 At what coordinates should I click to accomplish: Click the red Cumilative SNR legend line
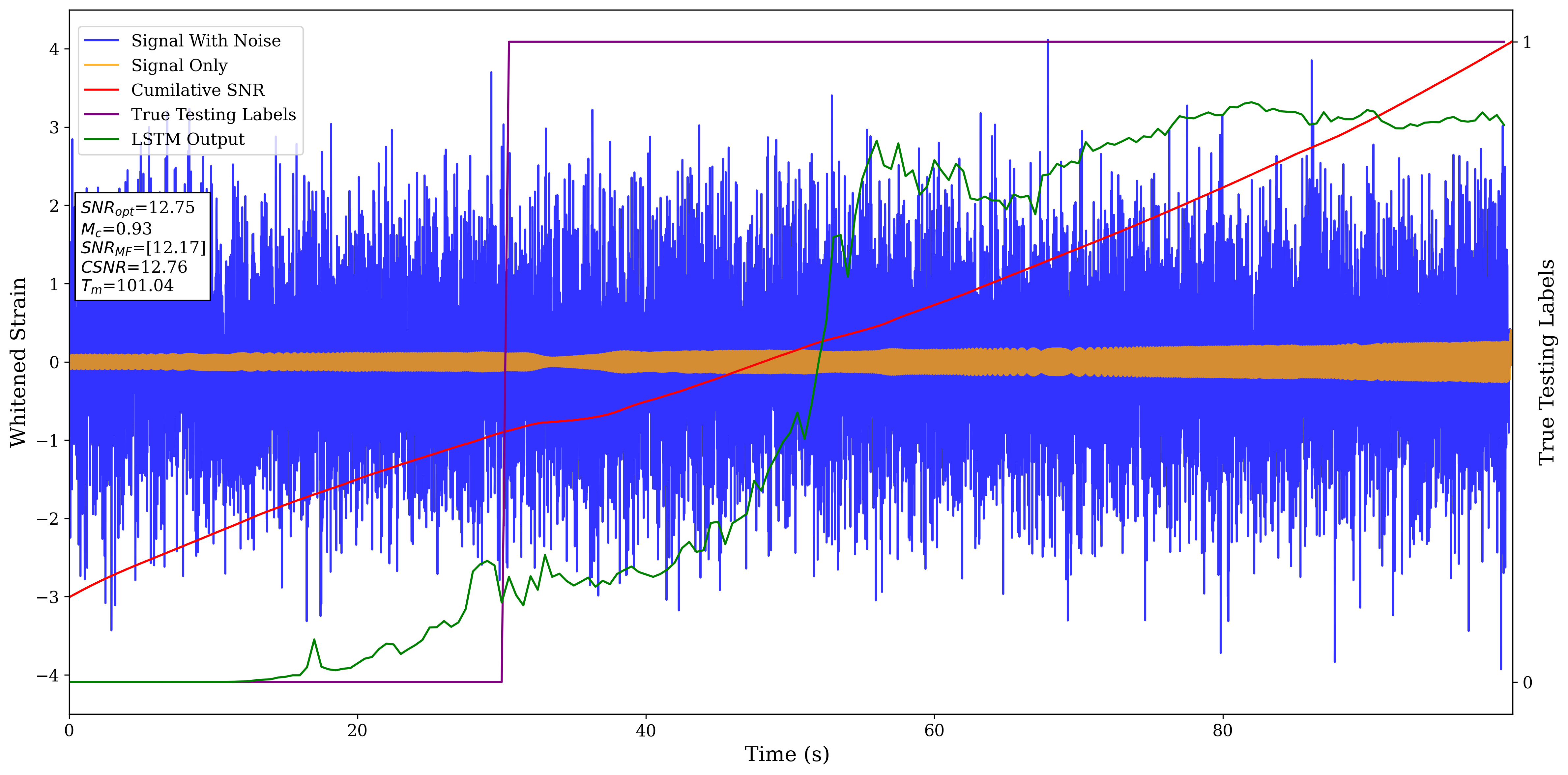pos(101,90)
